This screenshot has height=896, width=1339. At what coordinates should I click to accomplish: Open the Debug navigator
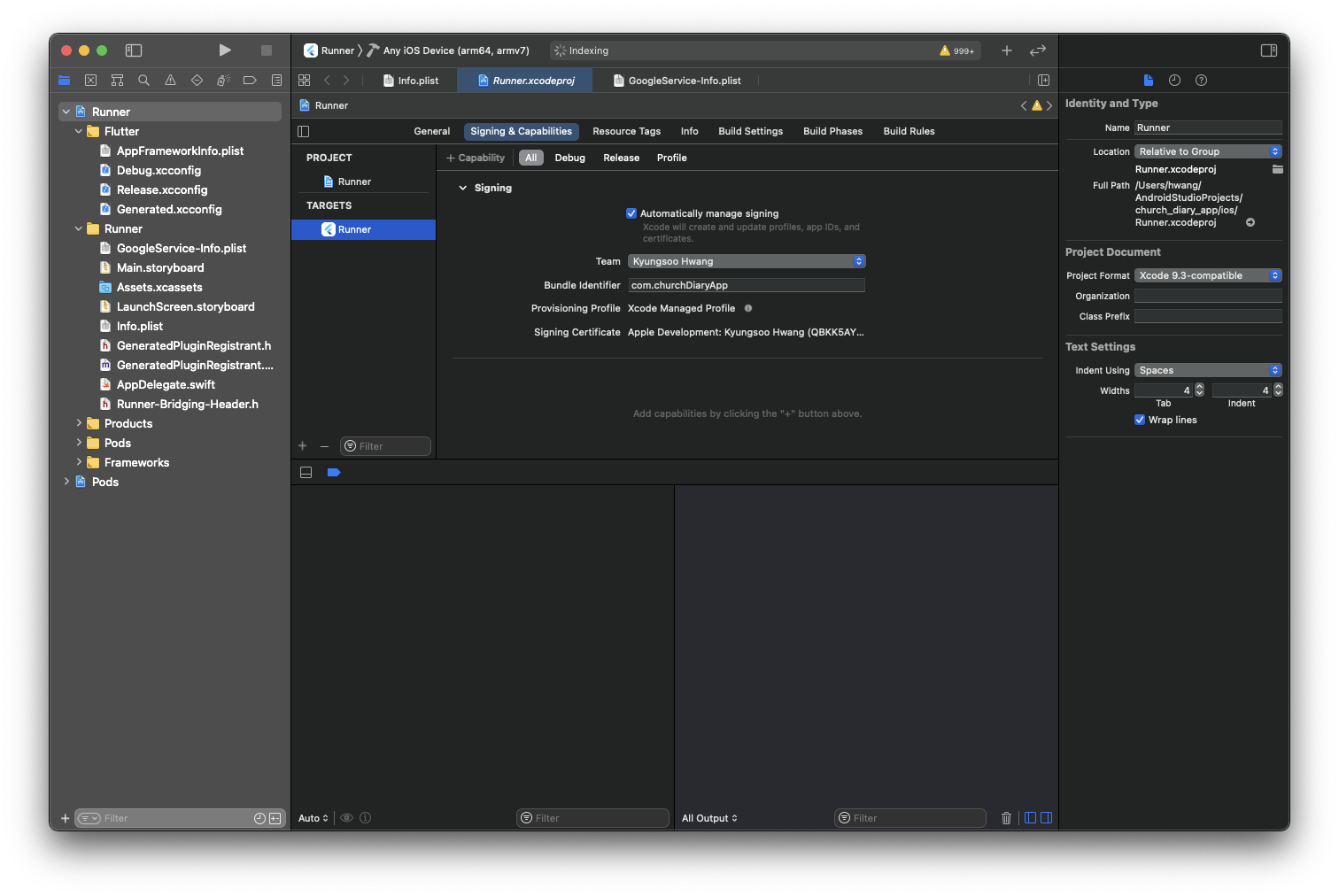(223, 81)
